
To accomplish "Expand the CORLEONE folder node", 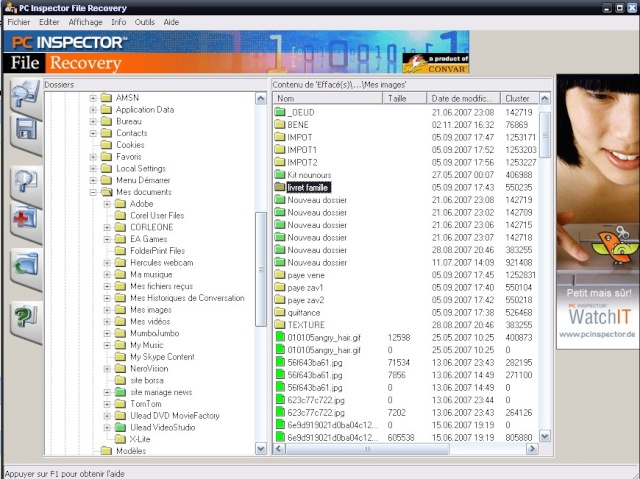I will click(107, 227).
